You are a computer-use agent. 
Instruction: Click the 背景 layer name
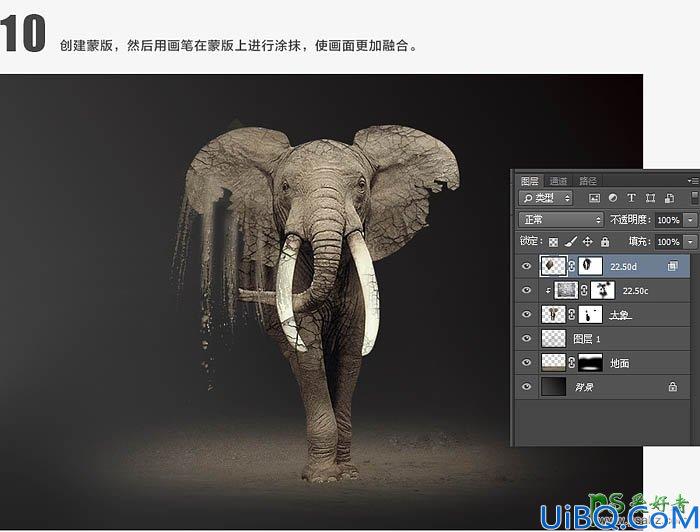click(x=584, y=387)
